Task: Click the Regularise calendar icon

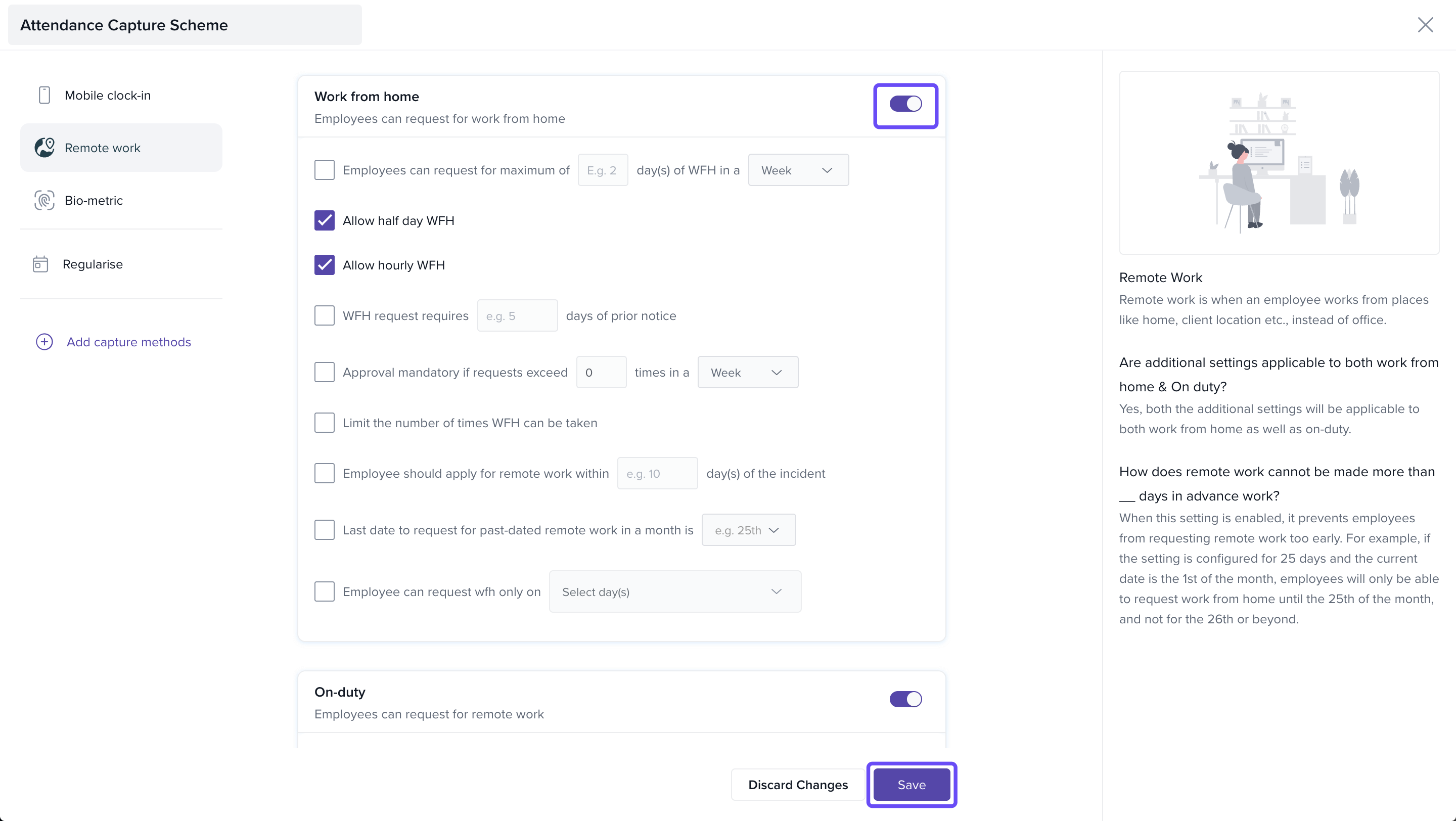Action: [40, 264]
